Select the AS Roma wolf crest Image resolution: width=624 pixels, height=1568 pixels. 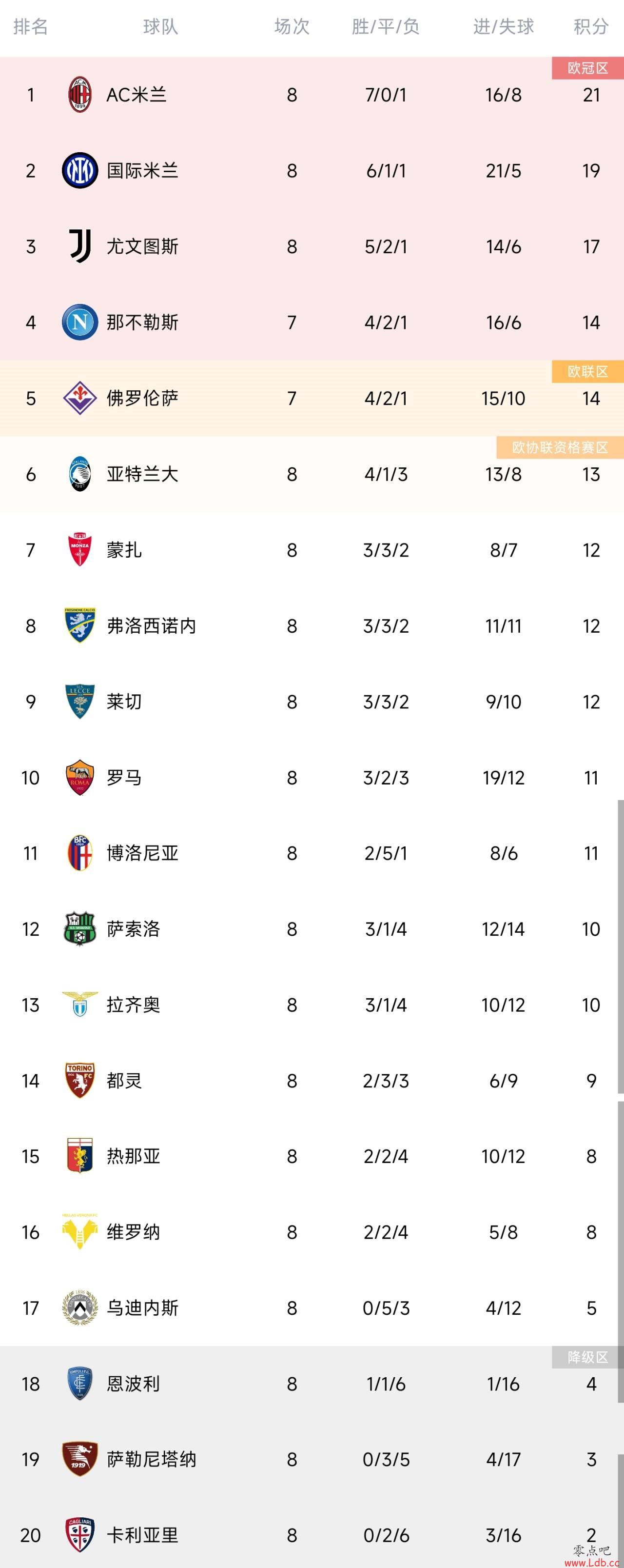tap(79, 777)
